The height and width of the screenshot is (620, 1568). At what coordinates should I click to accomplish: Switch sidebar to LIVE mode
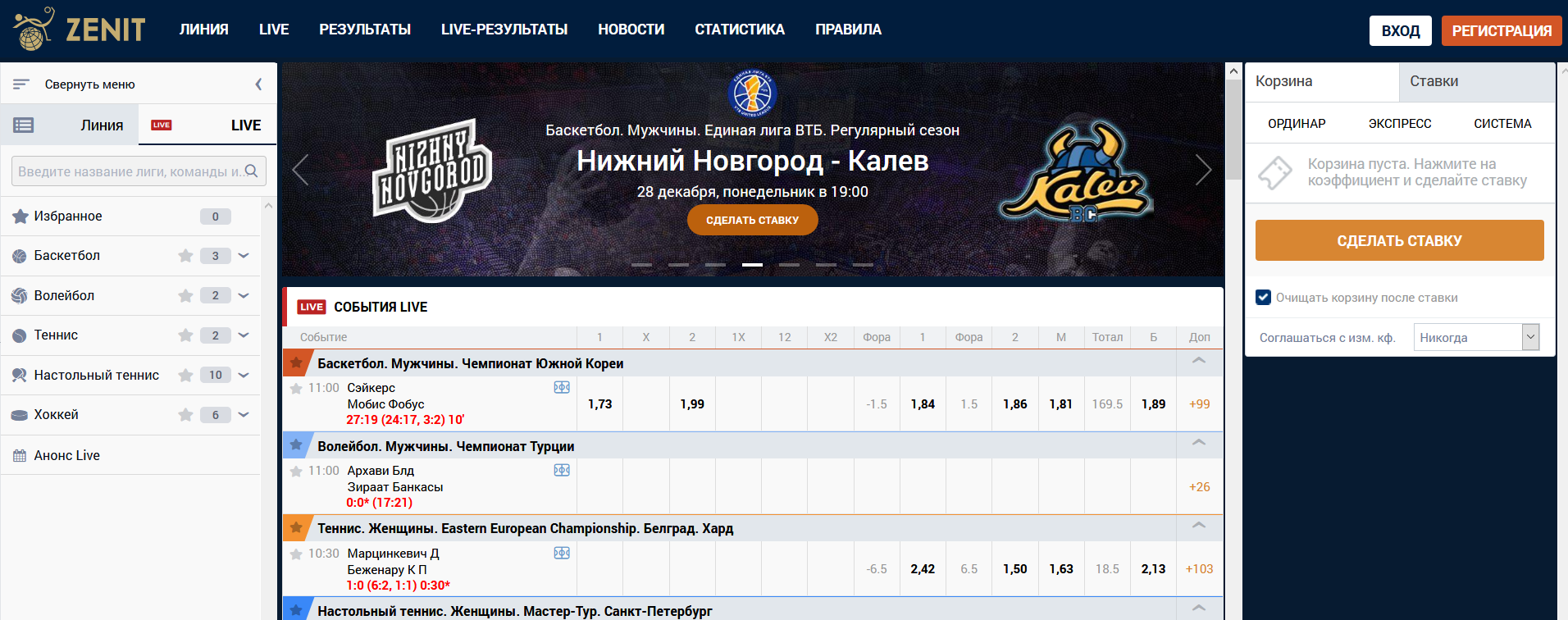coord(207,125)
